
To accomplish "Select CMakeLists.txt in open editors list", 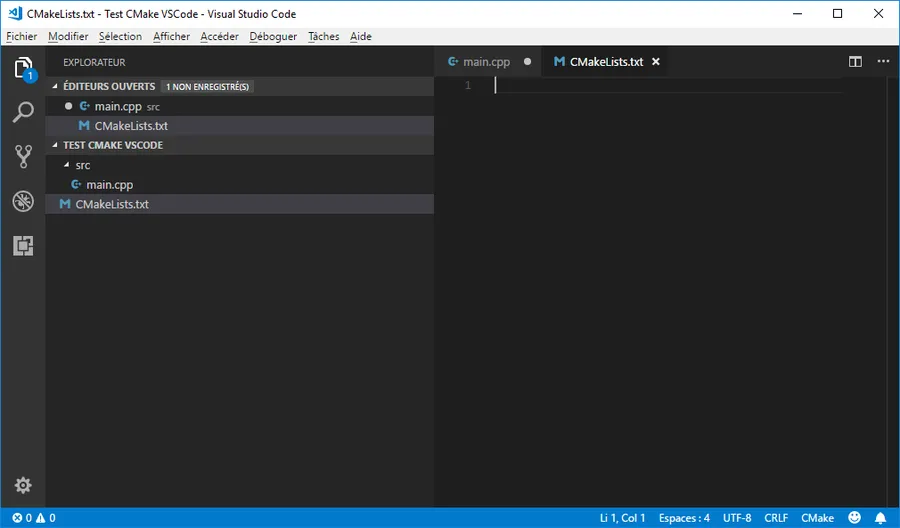I will click(x=240, y=126).
